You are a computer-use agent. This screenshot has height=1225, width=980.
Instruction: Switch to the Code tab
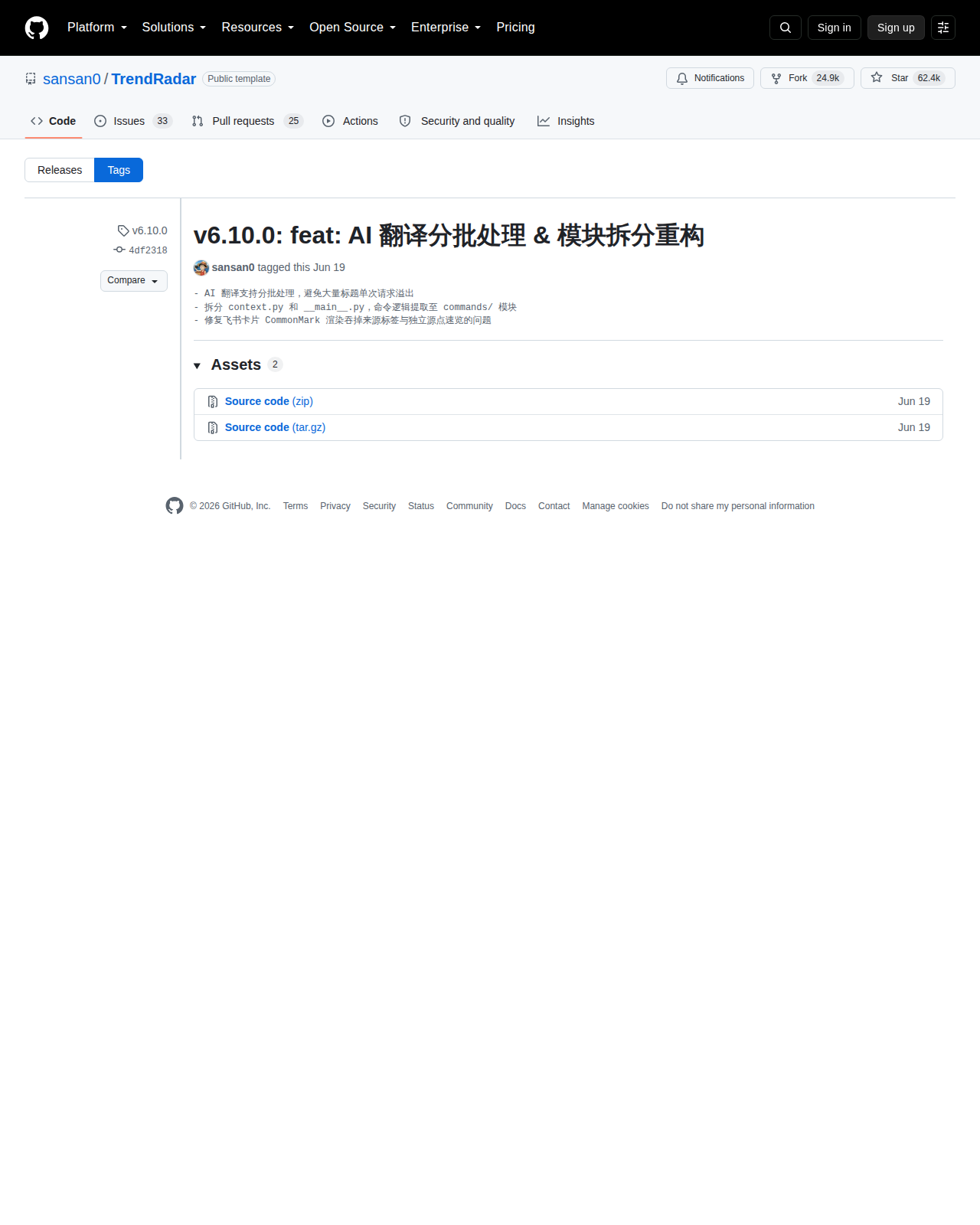click(54, 121)
